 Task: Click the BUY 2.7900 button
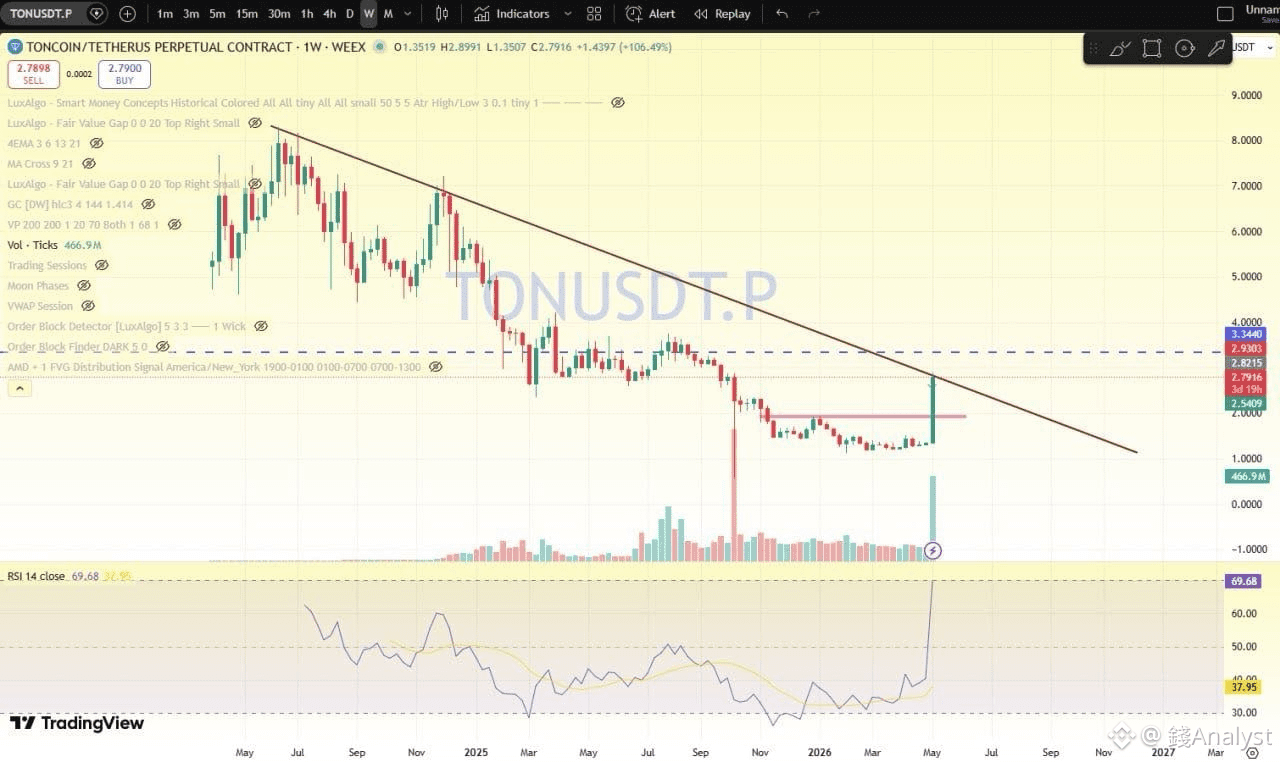coord(124,73)
